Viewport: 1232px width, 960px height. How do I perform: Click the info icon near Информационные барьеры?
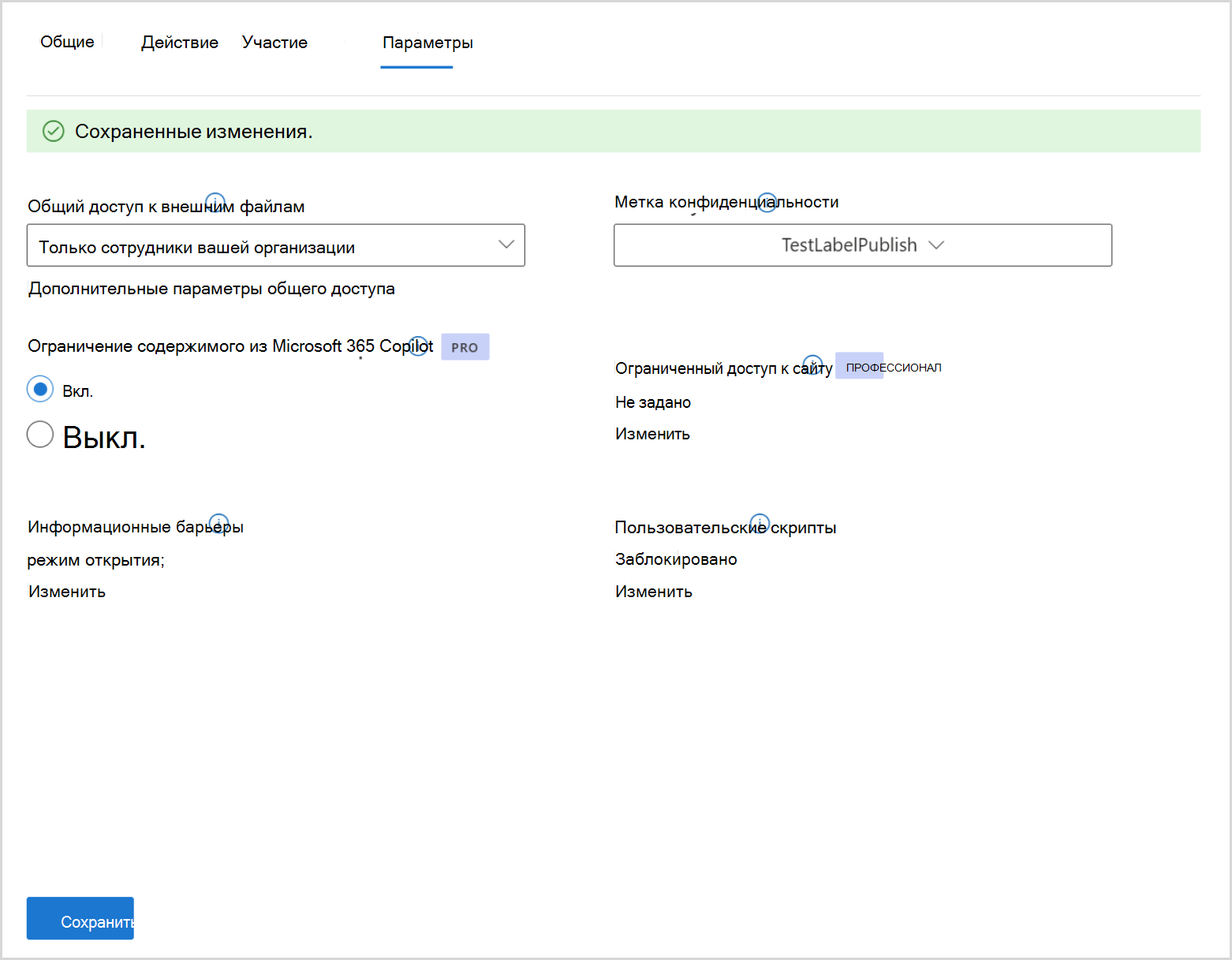pos(218,523)
